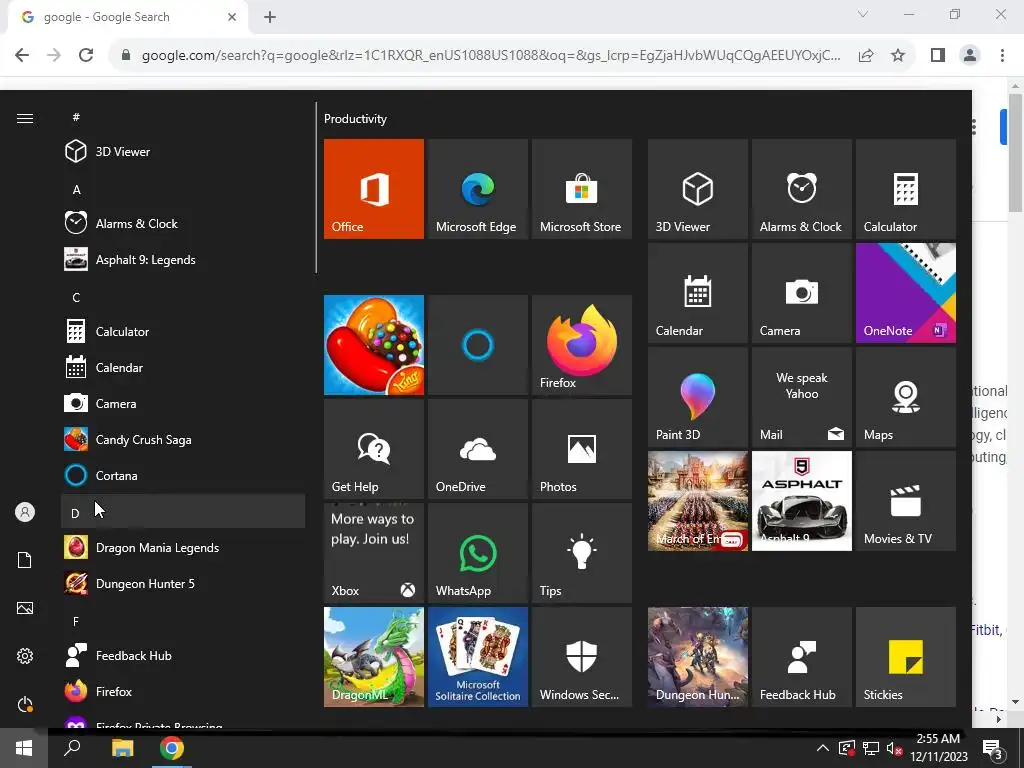Open Dragon Mania Legends from app list
This screenshot has width=1024, height=768.
183,547
